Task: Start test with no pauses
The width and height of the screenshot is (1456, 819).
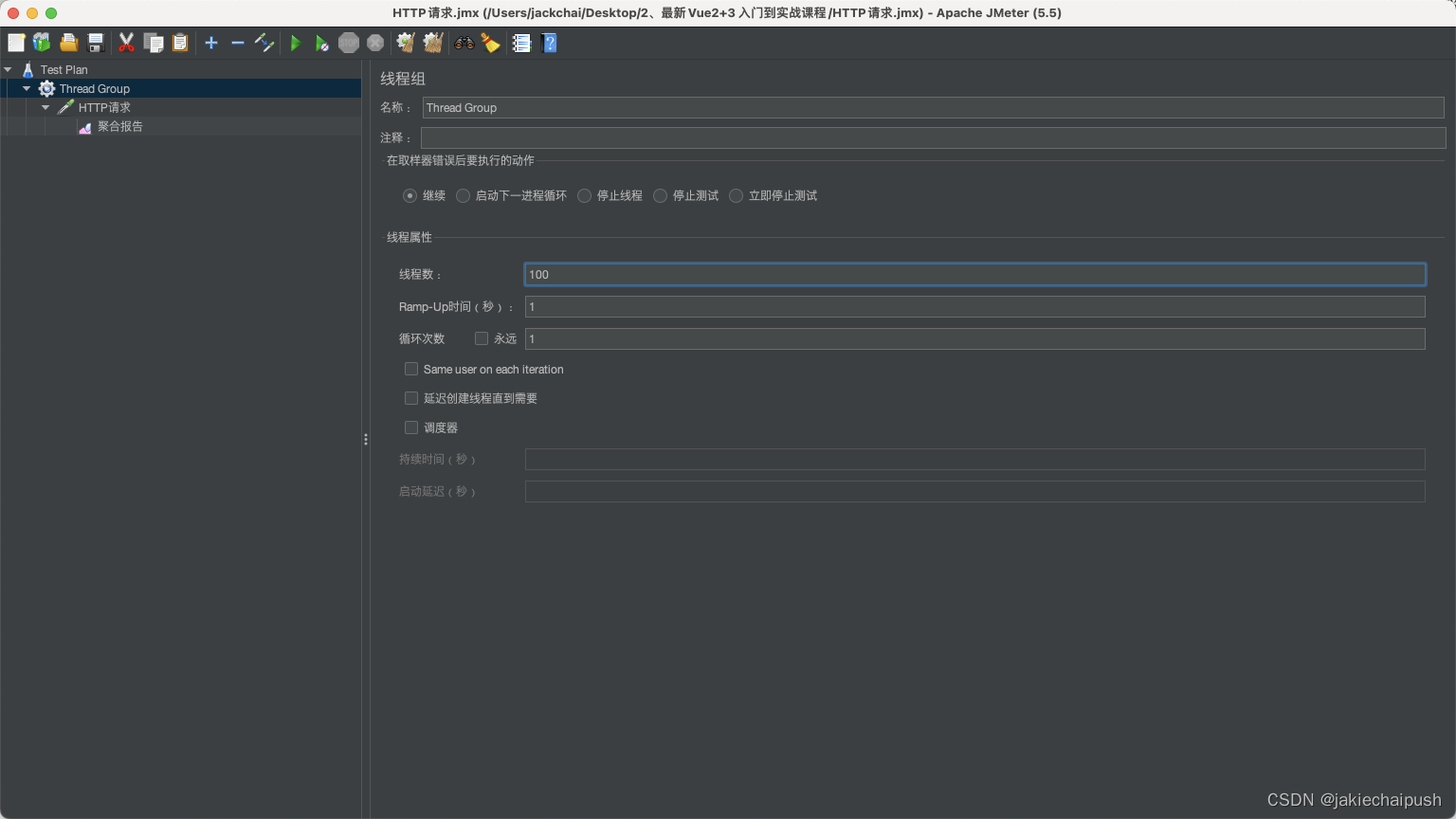Action: 322,43
